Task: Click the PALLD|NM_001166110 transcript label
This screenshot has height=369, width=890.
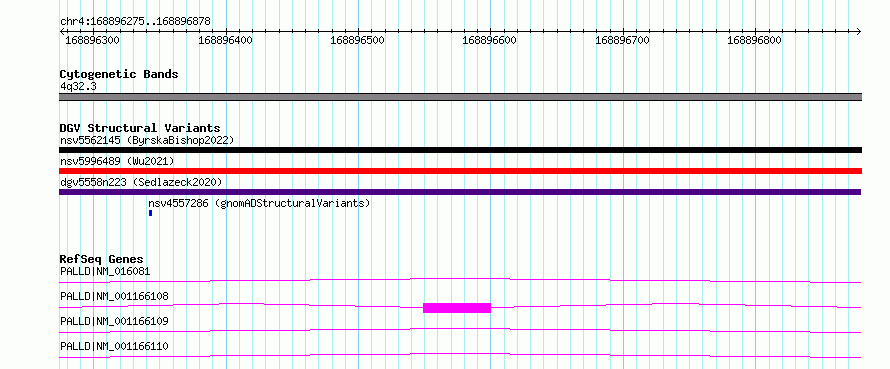Action: pos(114,346)
